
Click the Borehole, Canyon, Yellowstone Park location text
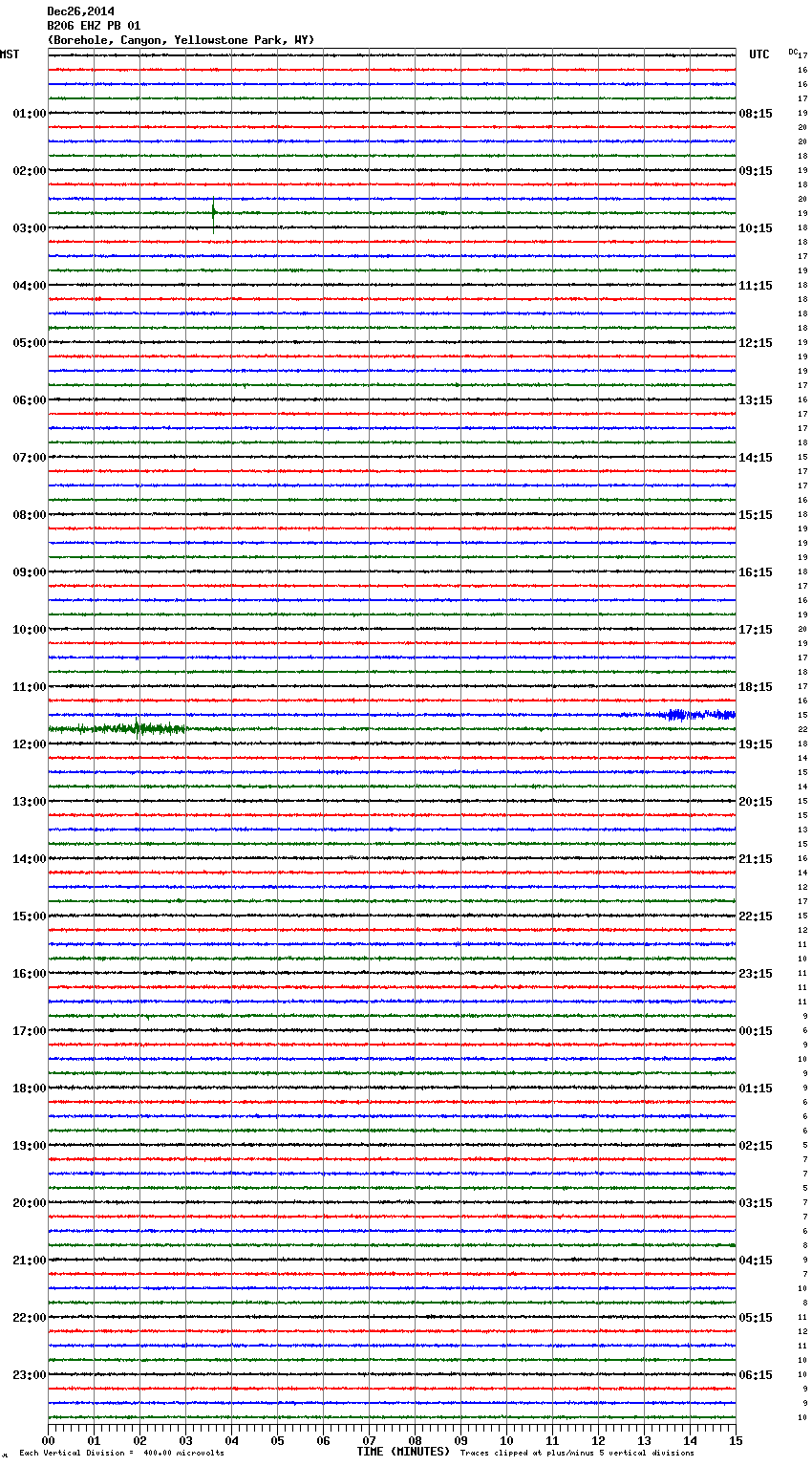[181, 40]
